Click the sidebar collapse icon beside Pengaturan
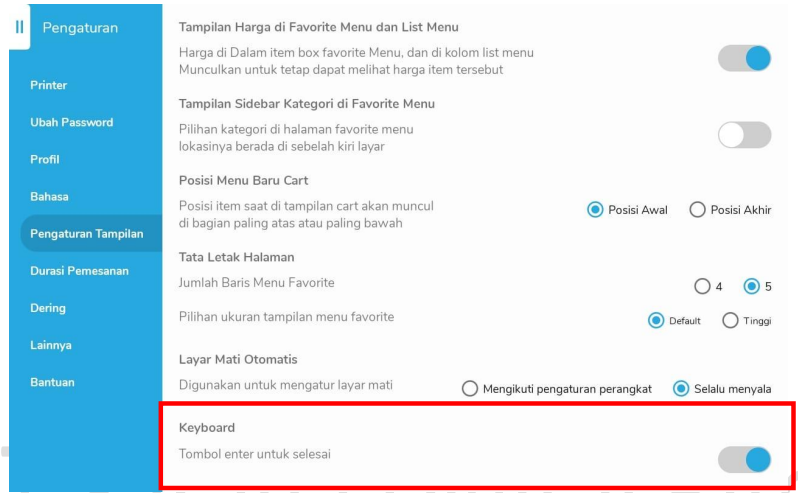 18,27
